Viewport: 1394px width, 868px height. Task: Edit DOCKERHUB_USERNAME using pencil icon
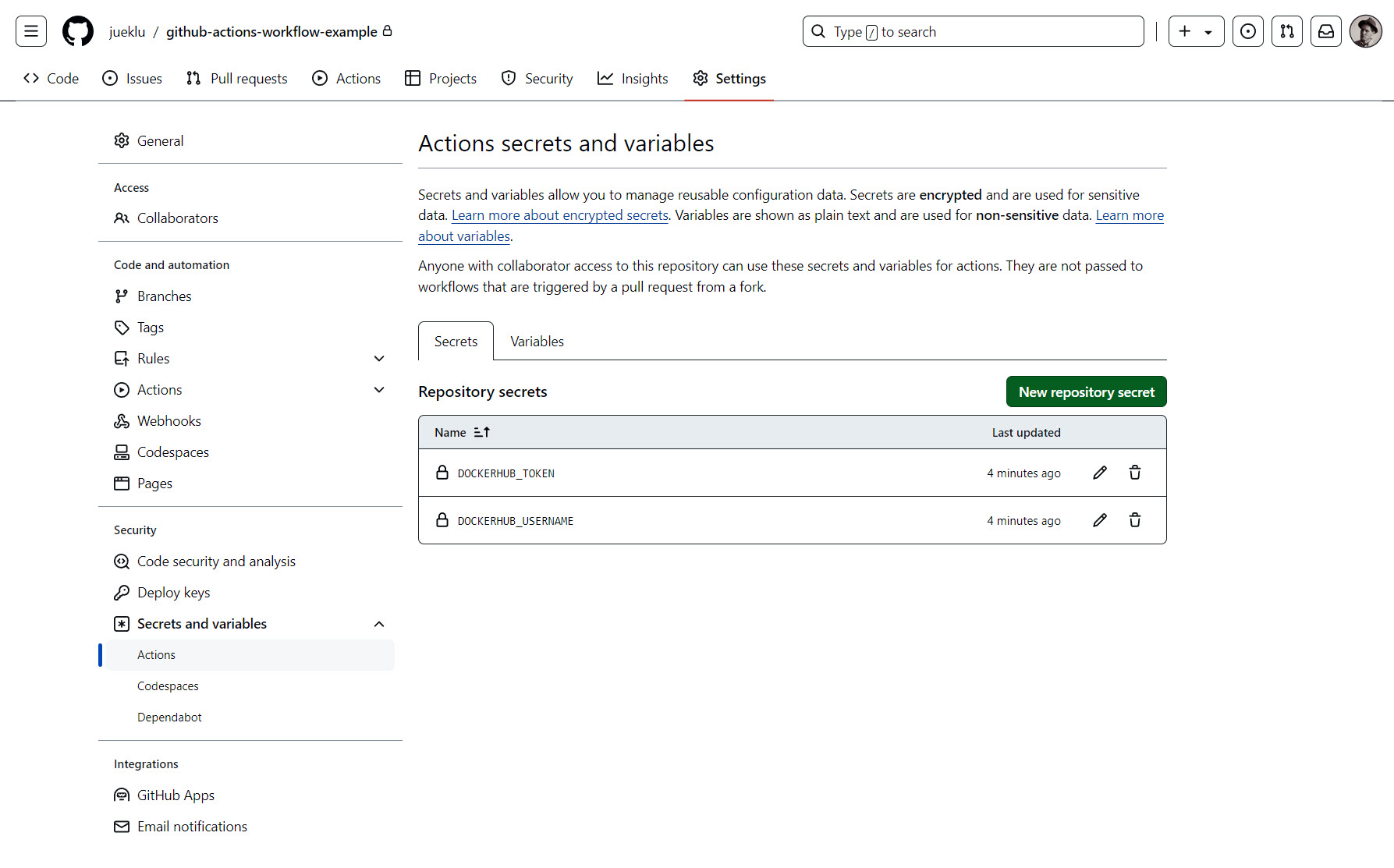coord(1100,520)
